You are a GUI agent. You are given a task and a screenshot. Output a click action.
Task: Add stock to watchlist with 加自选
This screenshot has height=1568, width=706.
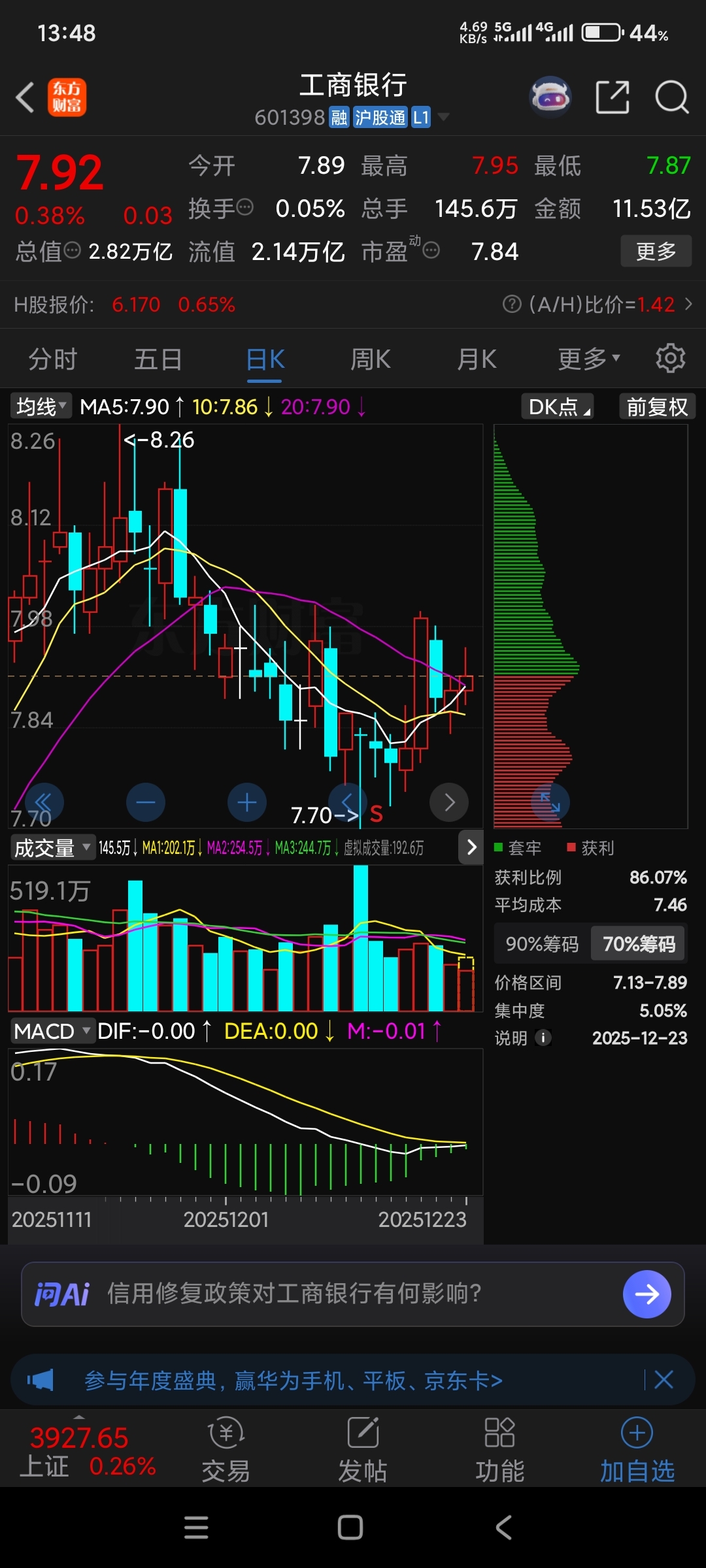(x=637, y=1449)
